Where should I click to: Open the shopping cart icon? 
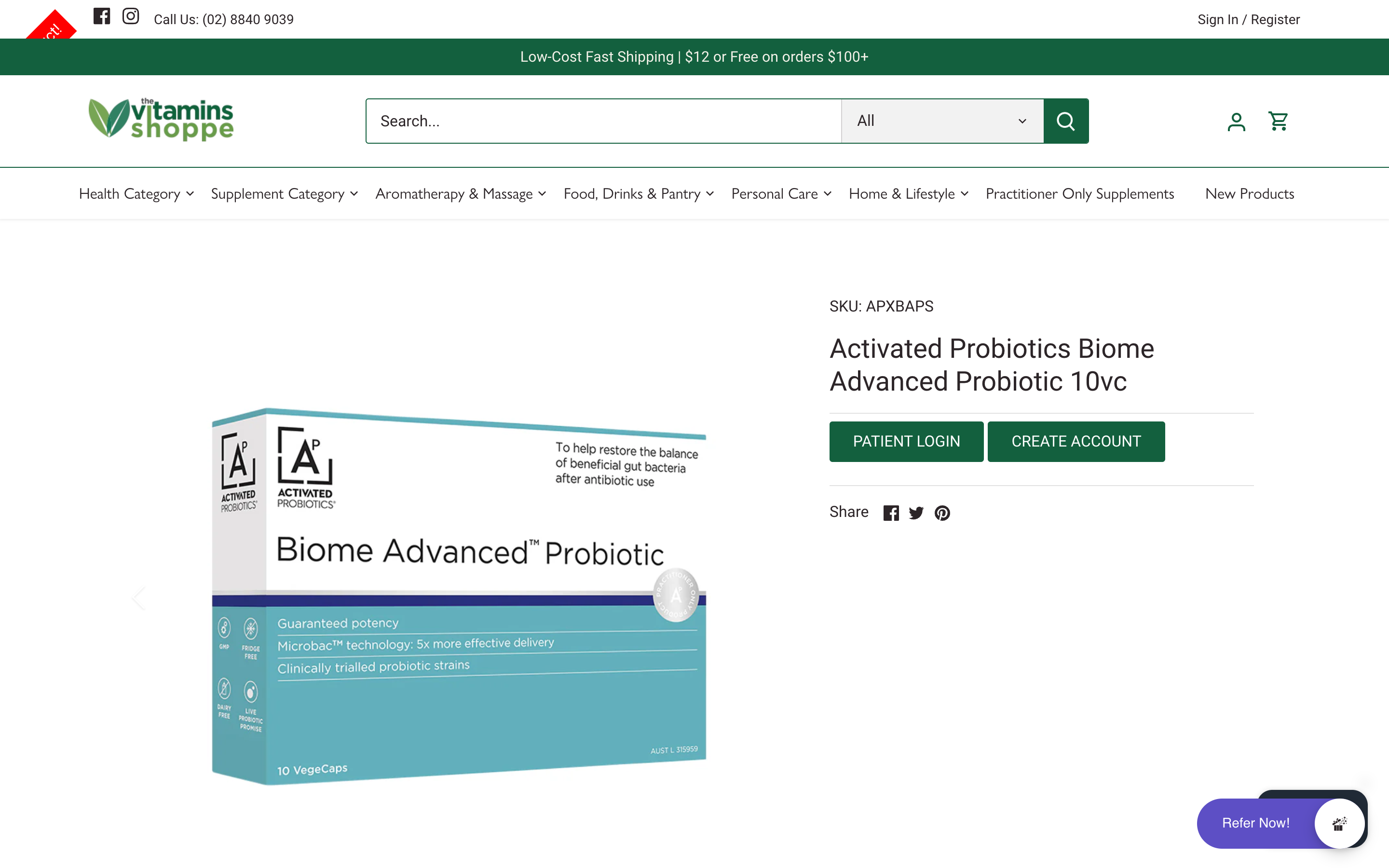point(1278,121)
